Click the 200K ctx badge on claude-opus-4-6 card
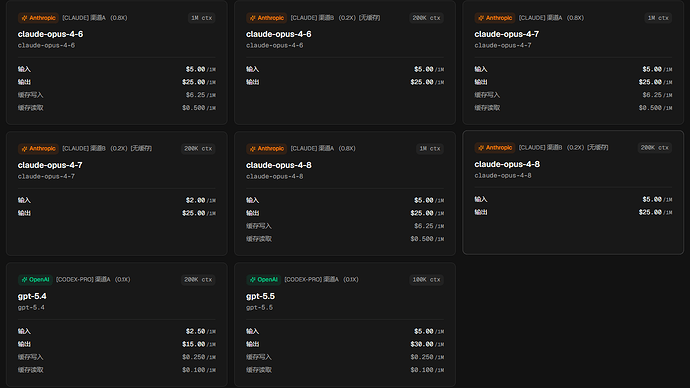690x388 pixels. click(x=426, y=18)
